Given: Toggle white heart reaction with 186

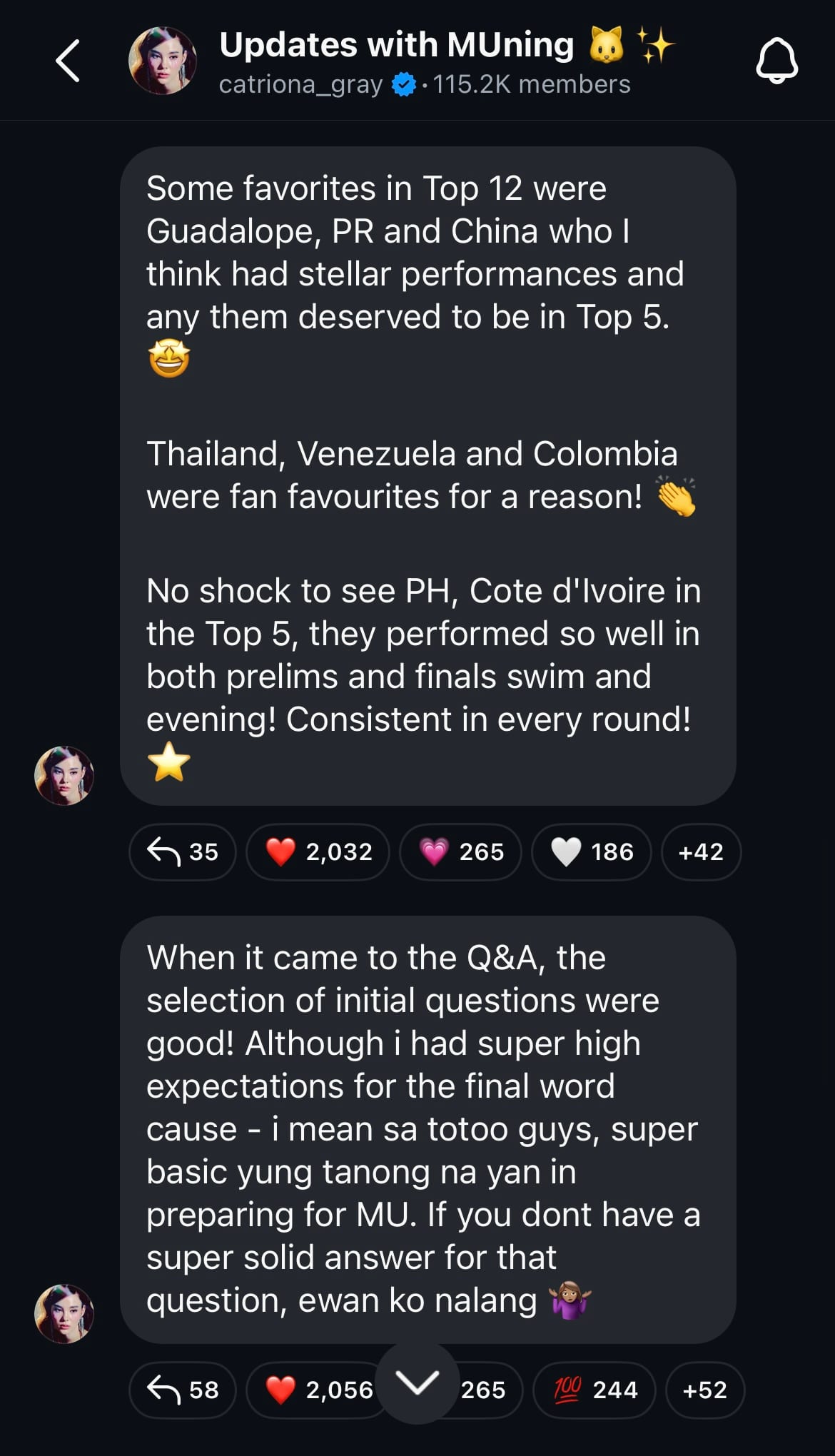Looking at the screenshot, I should point(592,851).
